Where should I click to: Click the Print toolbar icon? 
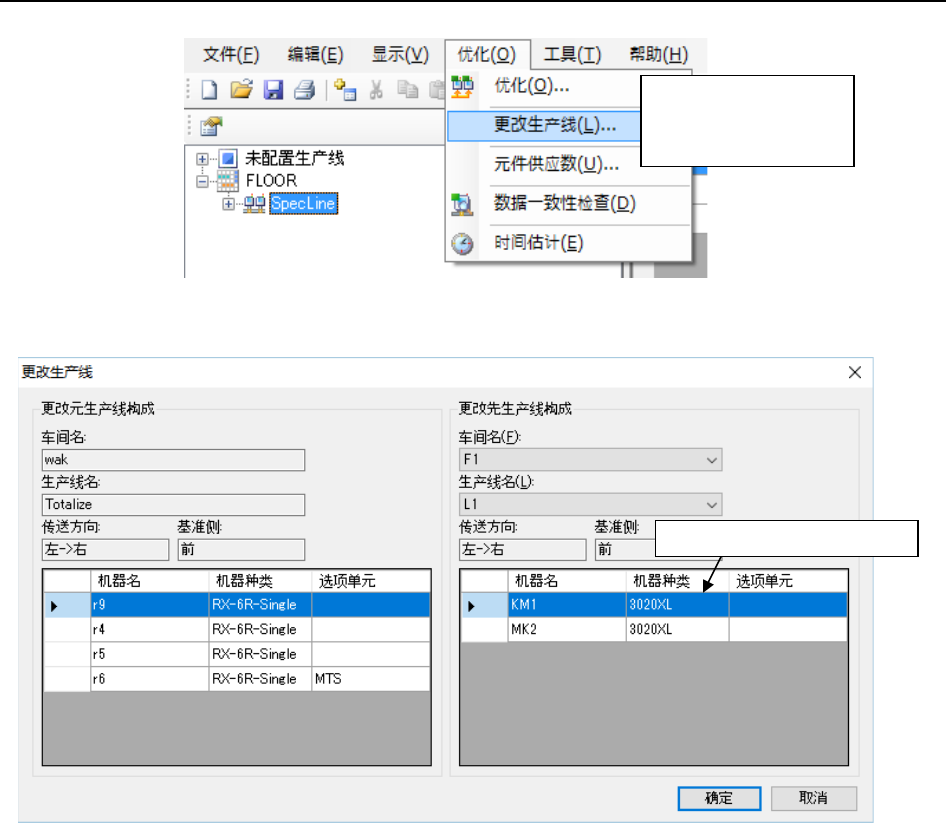305,90
